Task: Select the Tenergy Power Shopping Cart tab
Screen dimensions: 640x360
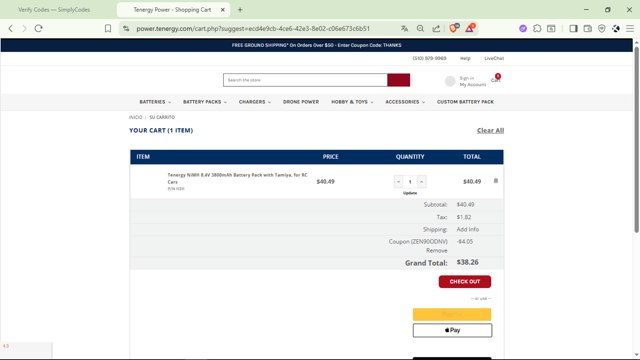Action: click(x=172, y=10)
